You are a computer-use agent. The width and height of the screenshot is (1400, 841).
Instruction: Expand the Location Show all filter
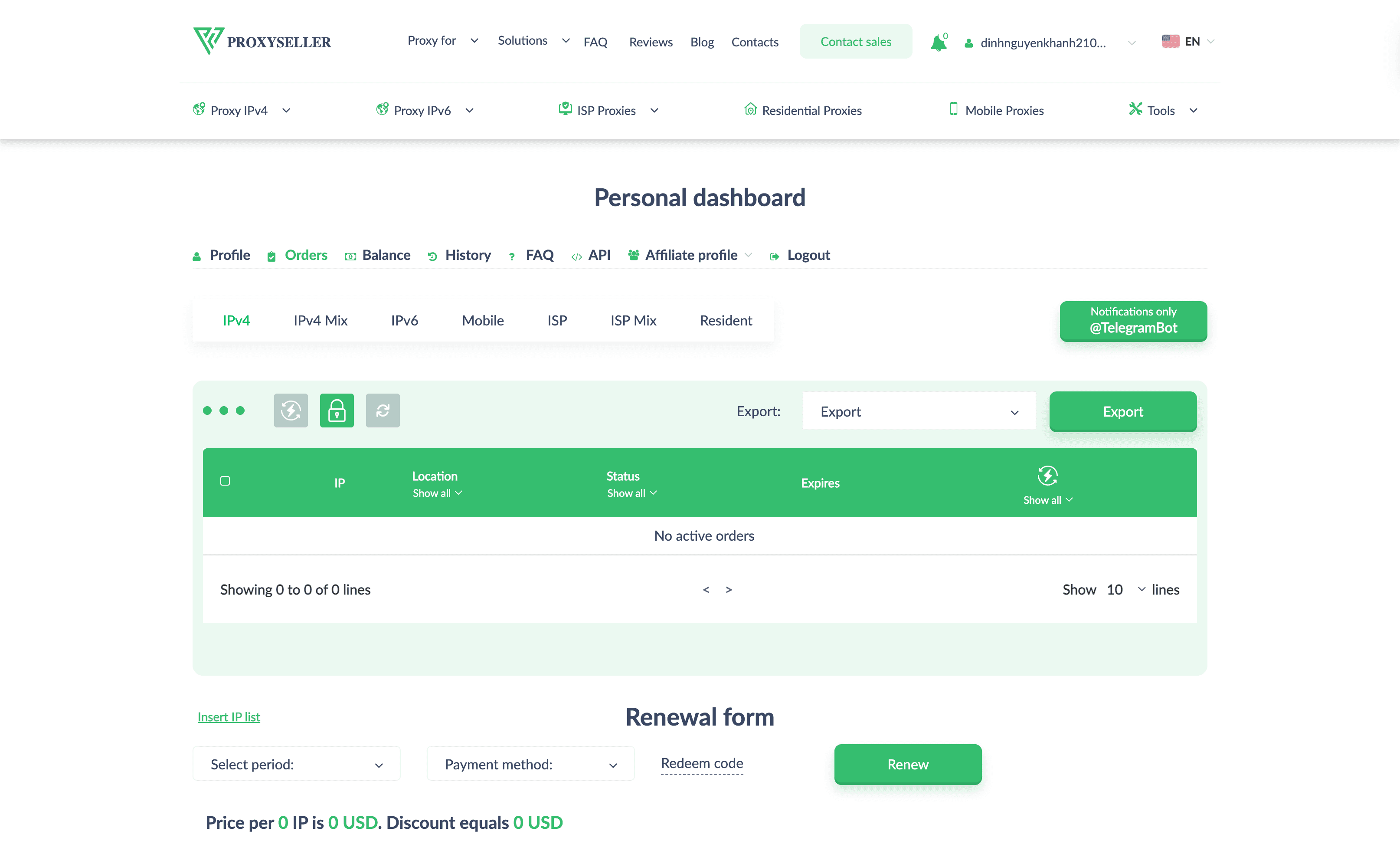point(437,493)
